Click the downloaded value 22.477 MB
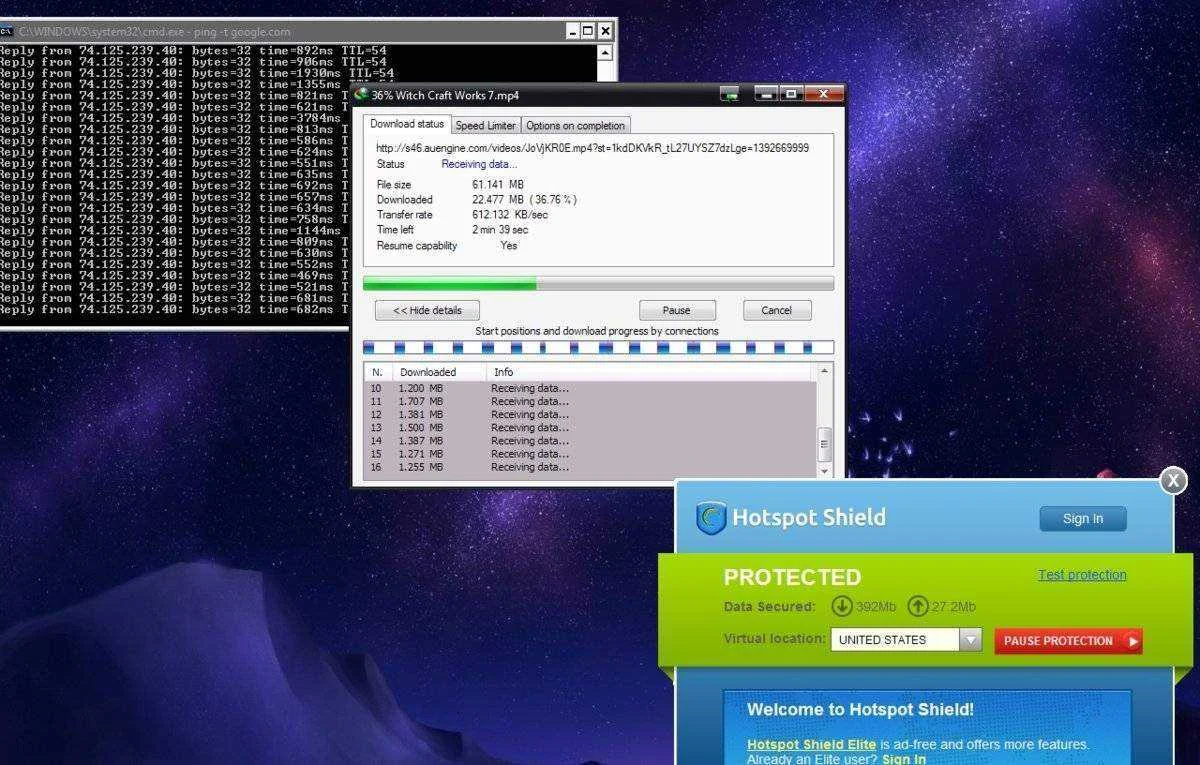1200x765 pixels. pyautogui.click(x=524, y=200)
